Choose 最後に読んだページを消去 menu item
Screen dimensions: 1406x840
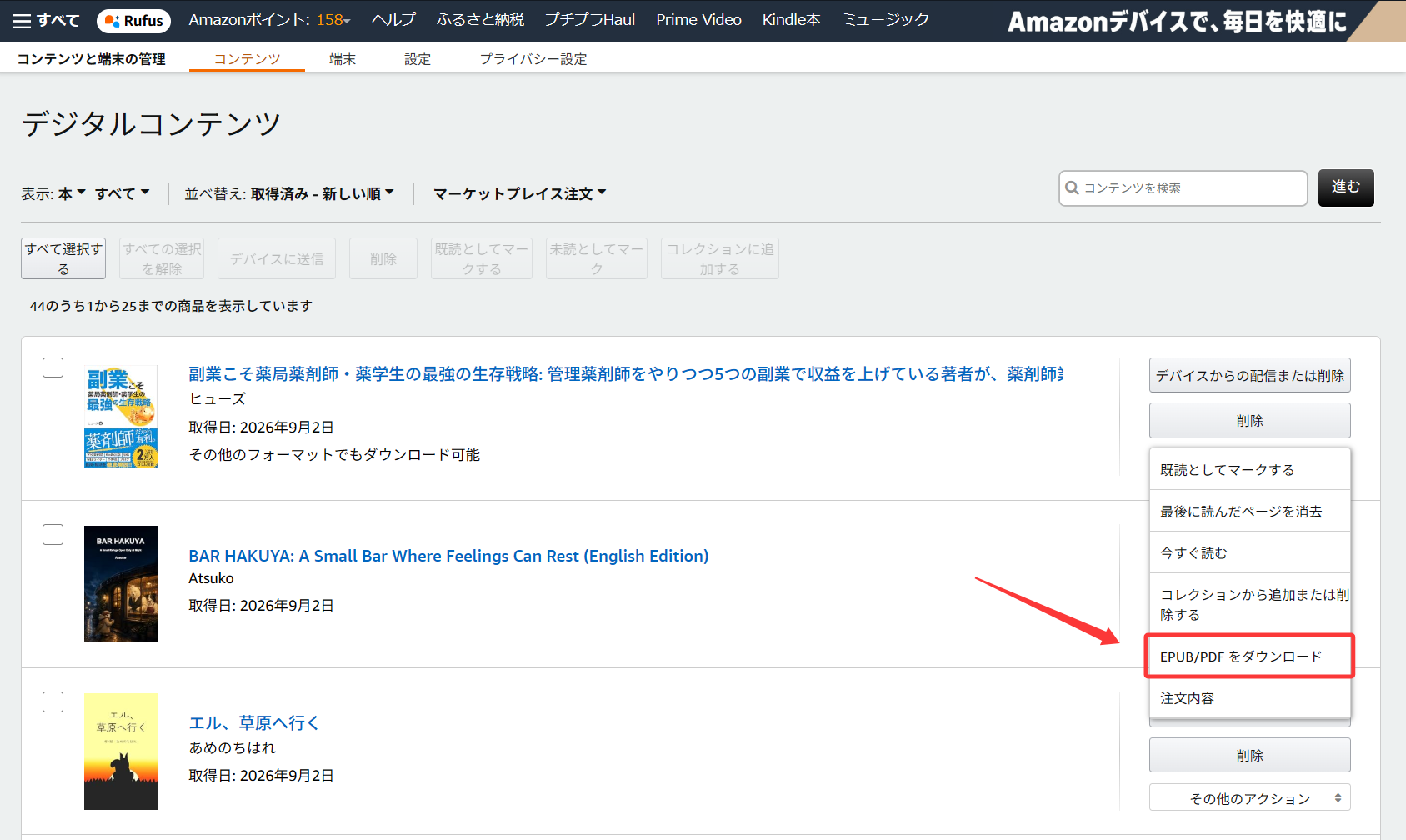[1249, 511]
